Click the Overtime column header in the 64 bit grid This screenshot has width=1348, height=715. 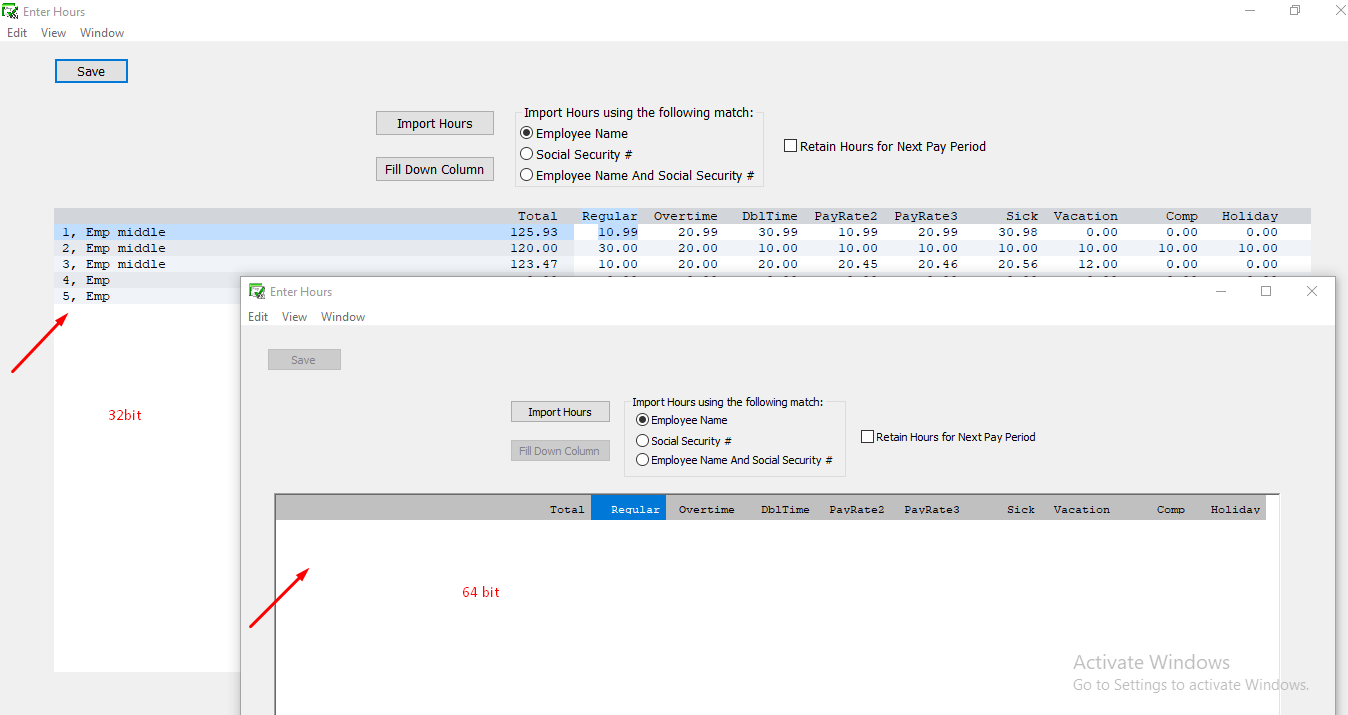click(x=706, y=509)
